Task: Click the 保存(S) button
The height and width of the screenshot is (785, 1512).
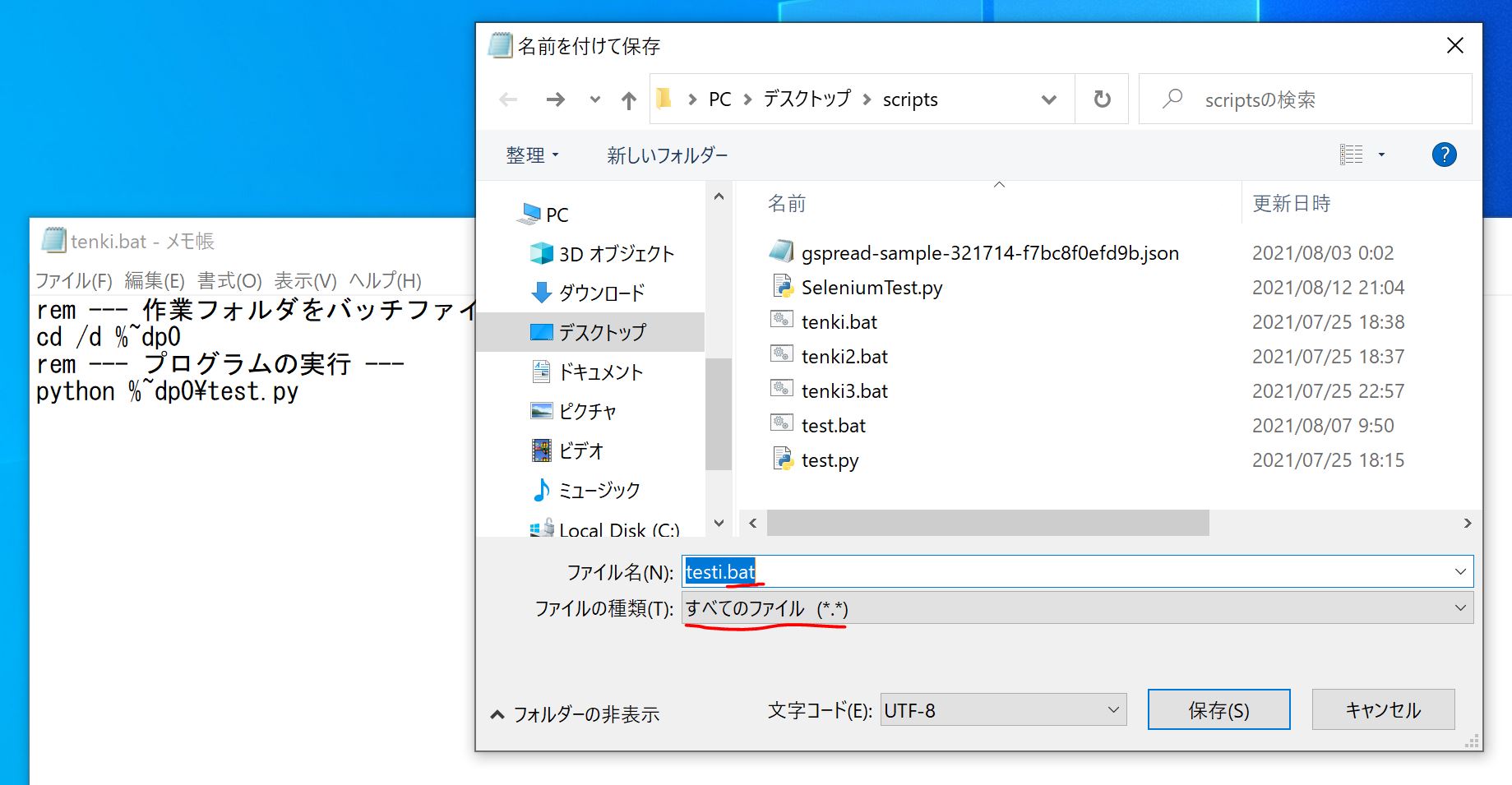Action: pos(1218,710)
